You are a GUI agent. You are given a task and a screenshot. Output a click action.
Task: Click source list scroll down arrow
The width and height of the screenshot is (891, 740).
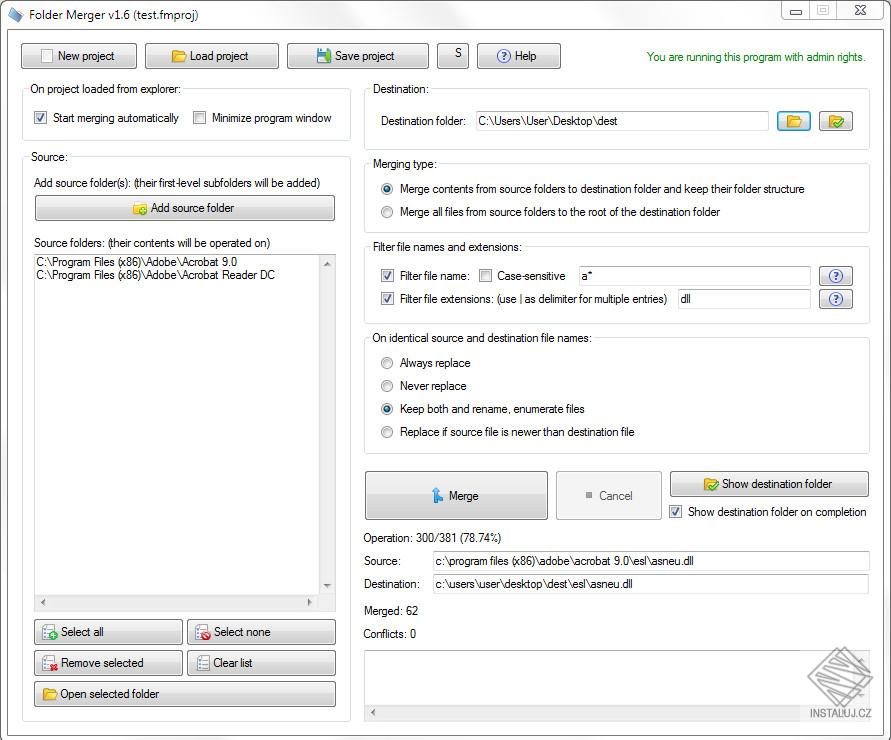pyautogui.click(x=327, y=586)
